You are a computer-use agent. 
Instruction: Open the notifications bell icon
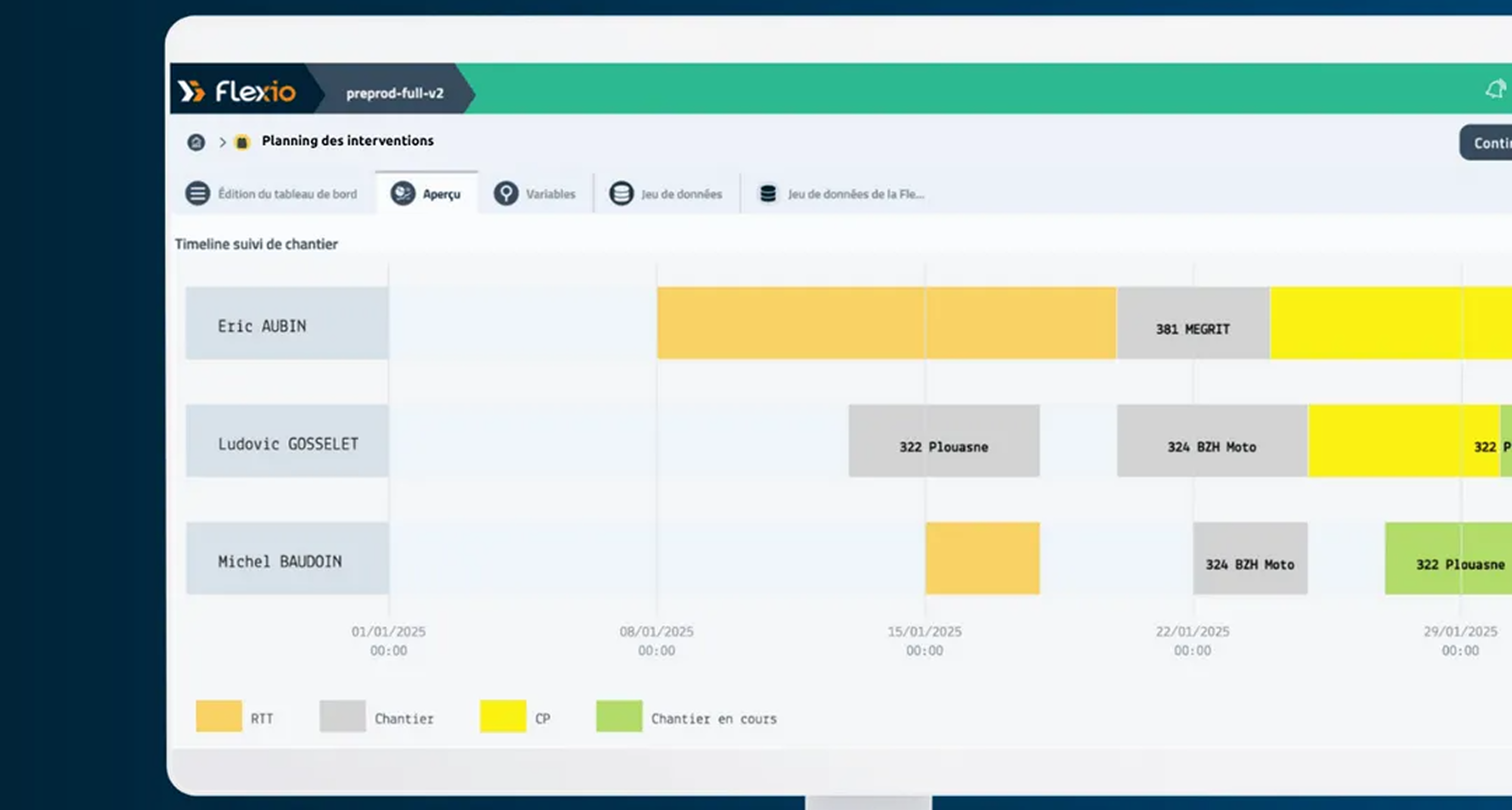click(x=1496, y=89)
